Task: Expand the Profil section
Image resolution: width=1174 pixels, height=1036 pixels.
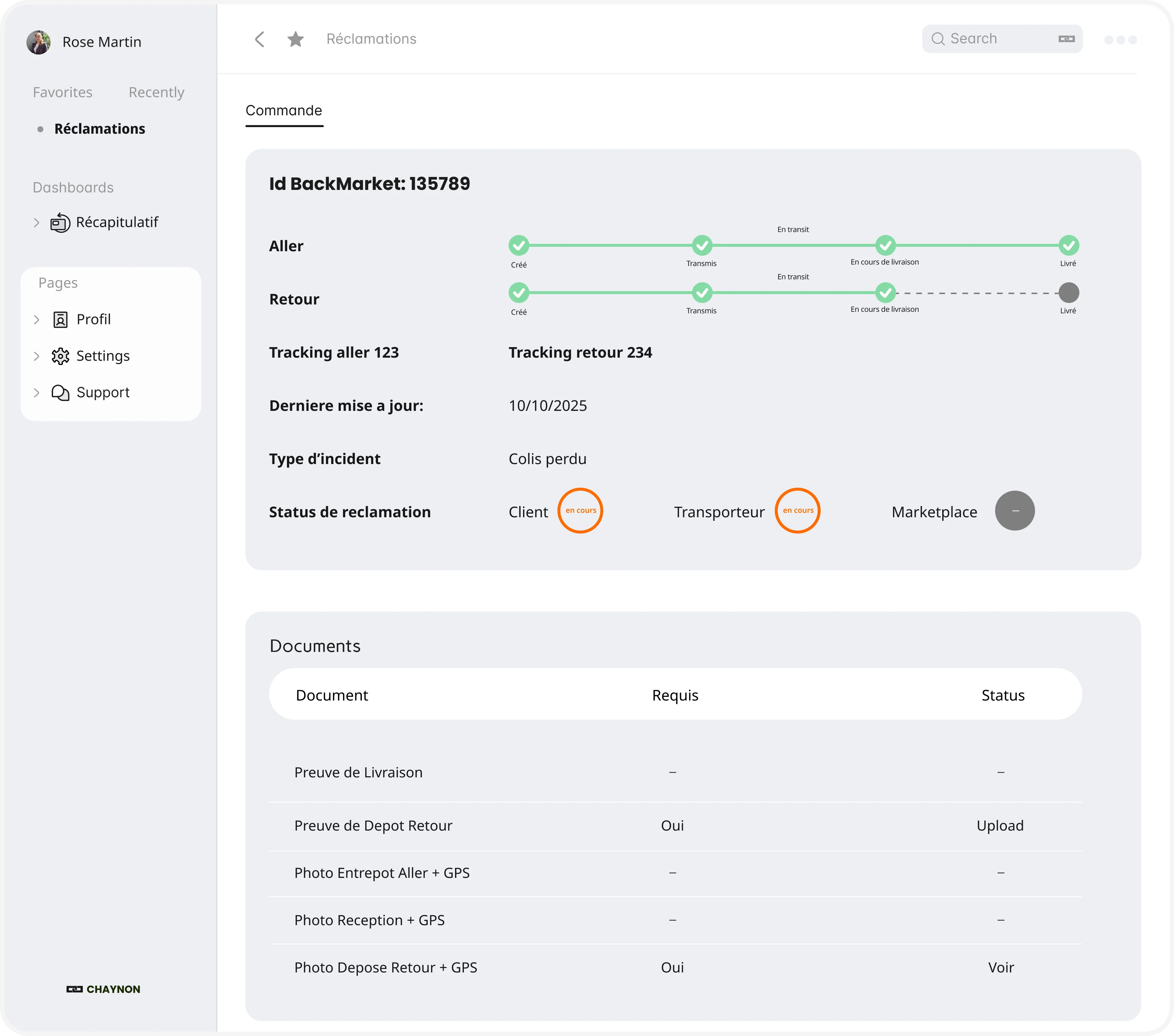Action: (37, 319)
